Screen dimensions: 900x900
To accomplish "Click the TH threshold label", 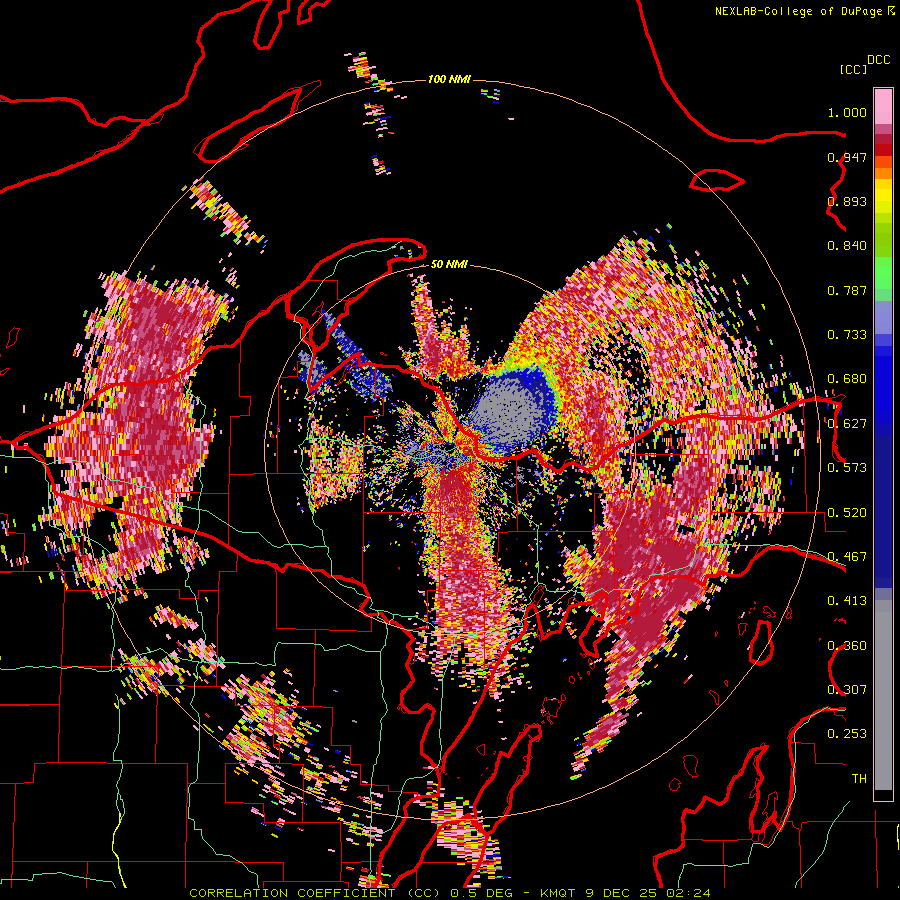I will [x=859, y=779].
